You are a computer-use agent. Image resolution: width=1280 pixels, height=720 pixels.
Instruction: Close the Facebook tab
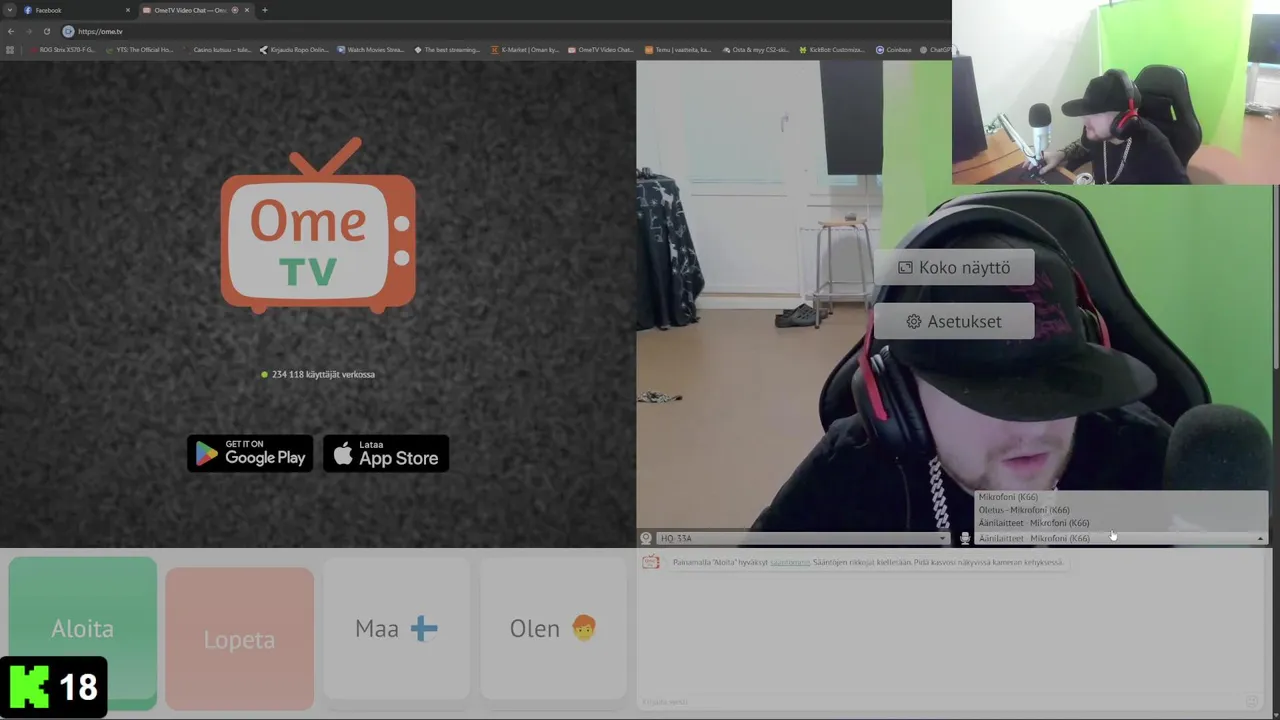pos(128,10)
